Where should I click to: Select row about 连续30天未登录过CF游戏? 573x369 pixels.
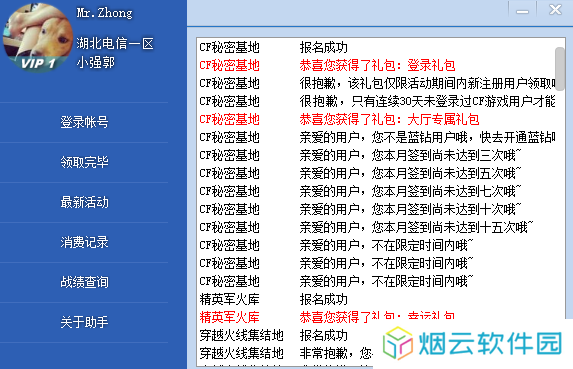pos(377,101)
